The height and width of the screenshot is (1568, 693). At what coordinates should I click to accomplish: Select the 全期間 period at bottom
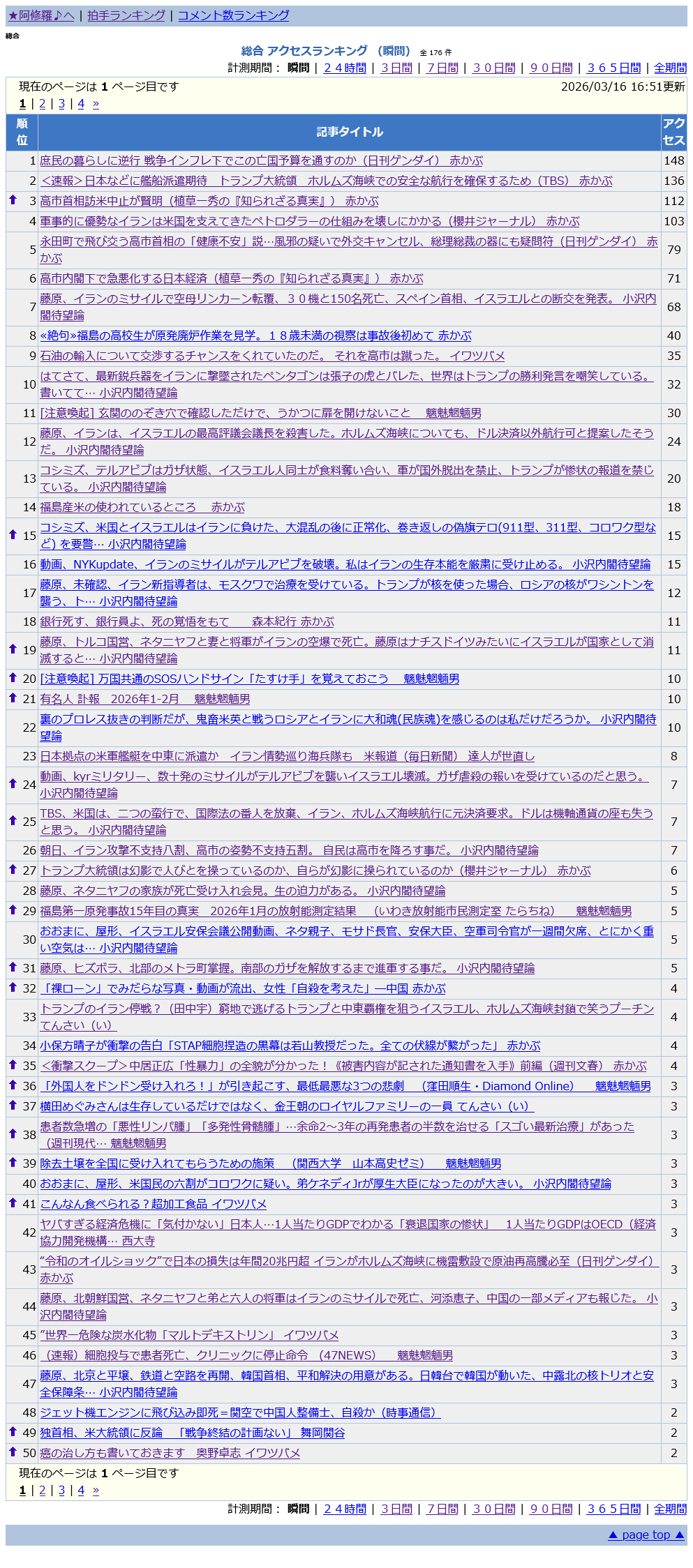coord(670,1509)
